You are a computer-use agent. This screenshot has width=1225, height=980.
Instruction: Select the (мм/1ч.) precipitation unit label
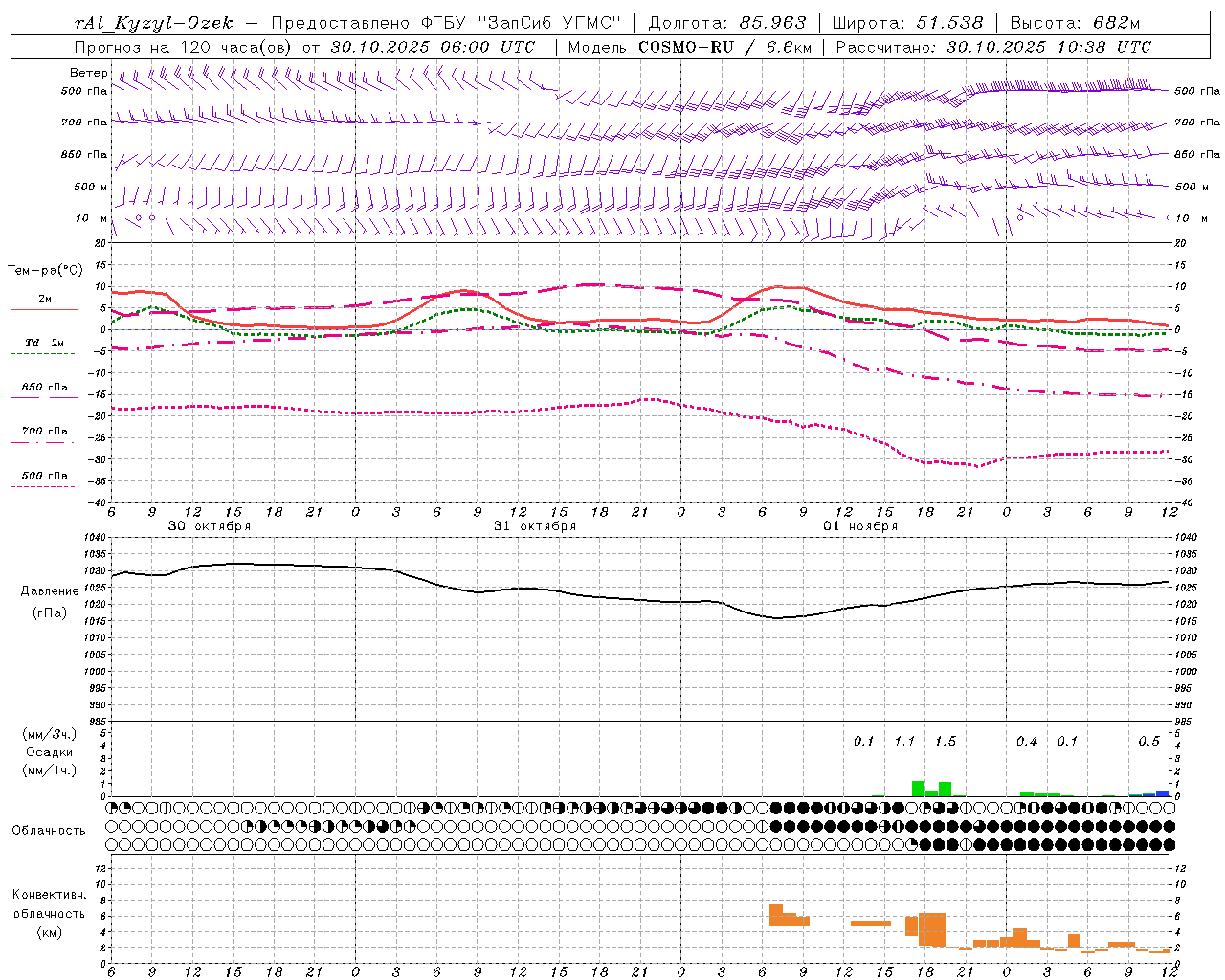point(50,770)
